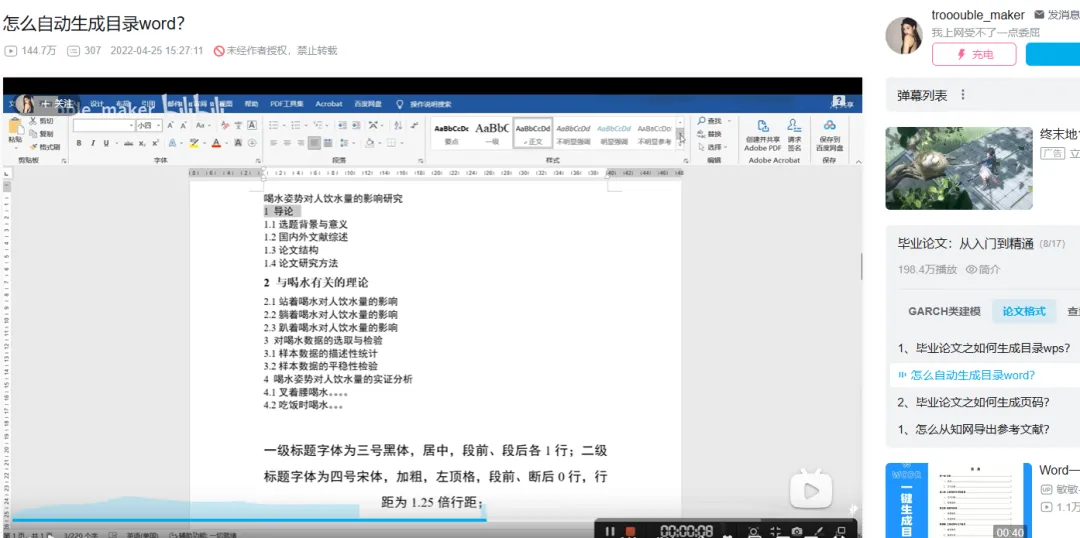This screenshot has width=1080, height=538.
Task: Click the 操作说明搜索 tell-me box
Action: tap(424, 104)
